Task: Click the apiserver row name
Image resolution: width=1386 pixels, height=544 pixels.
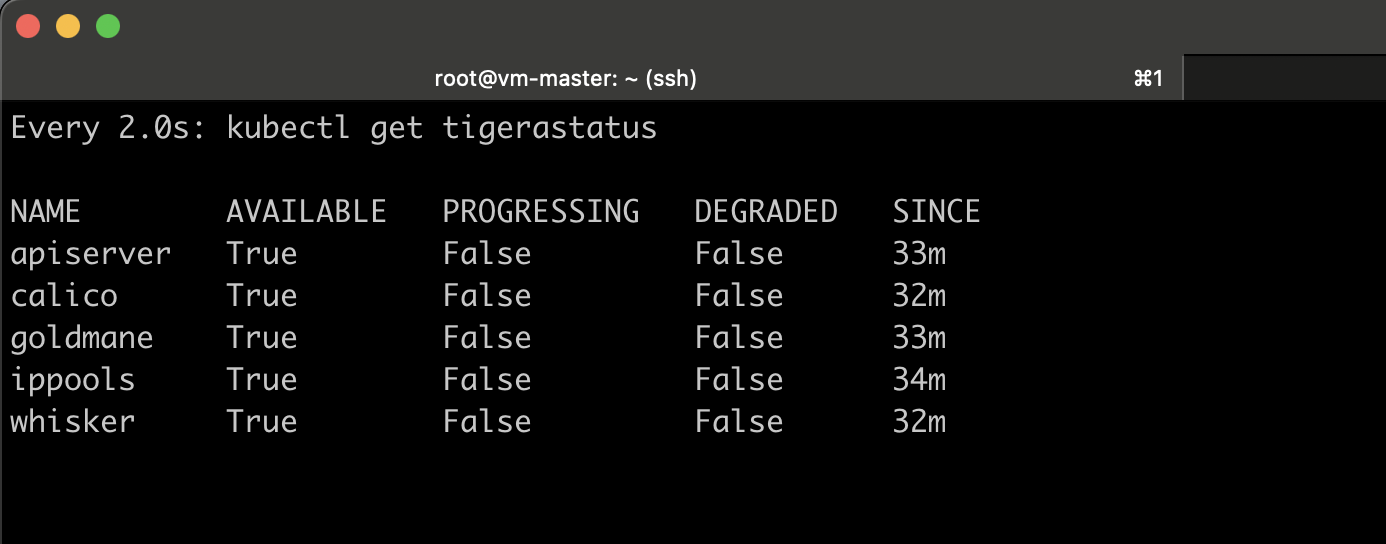Action: point(91,254)
